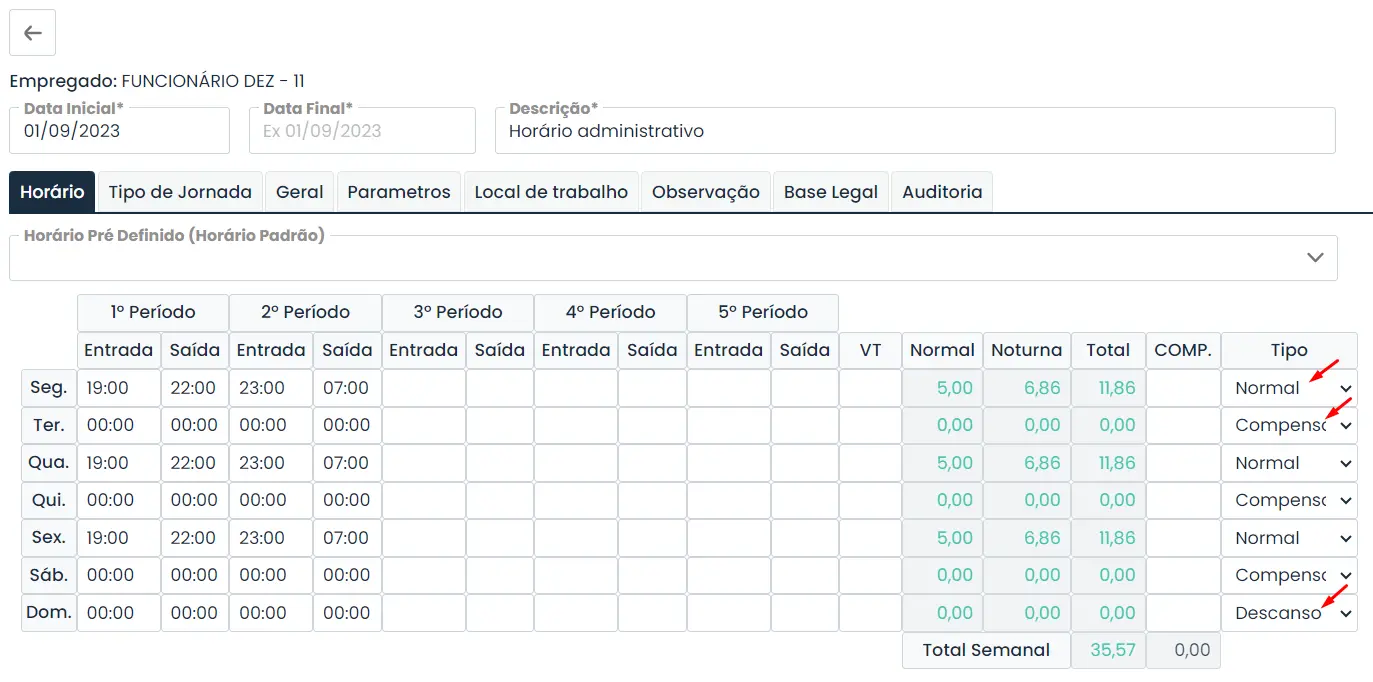1373x682 pixels.
Task: Click Dom. 1º Período Entrada field
Action: click(x=119, y=613)
